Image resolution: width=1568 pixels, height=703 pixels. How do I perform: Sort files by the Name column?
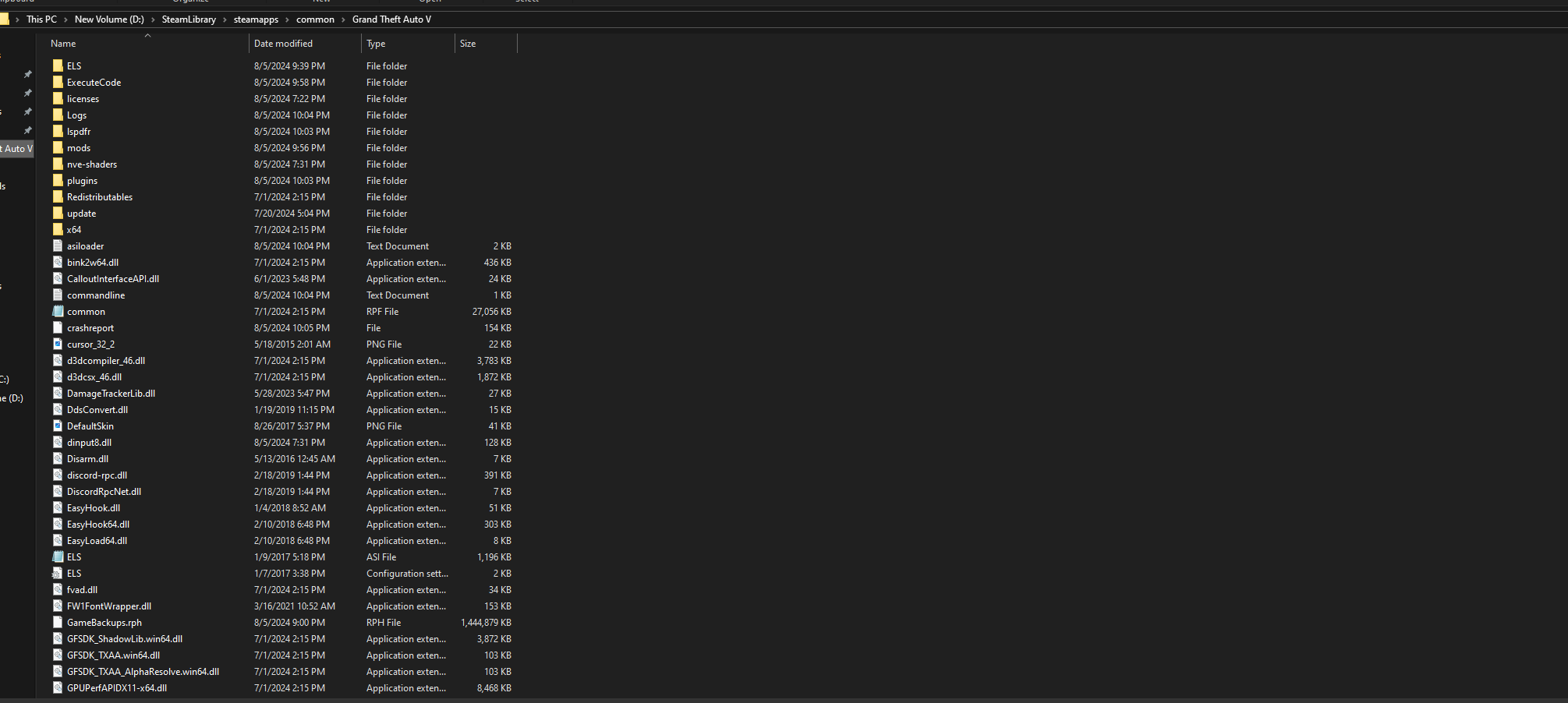147,44
